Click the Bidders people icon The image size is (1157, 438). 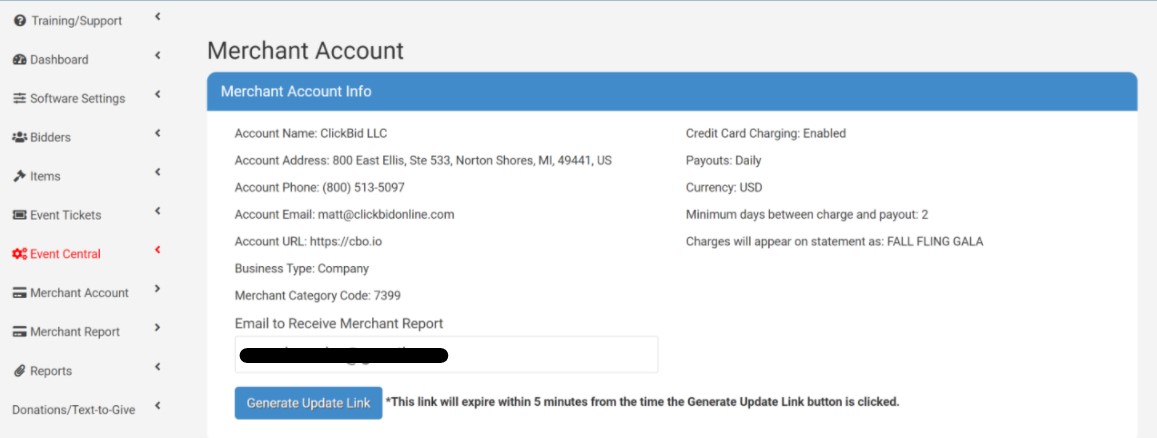point(20,138)
